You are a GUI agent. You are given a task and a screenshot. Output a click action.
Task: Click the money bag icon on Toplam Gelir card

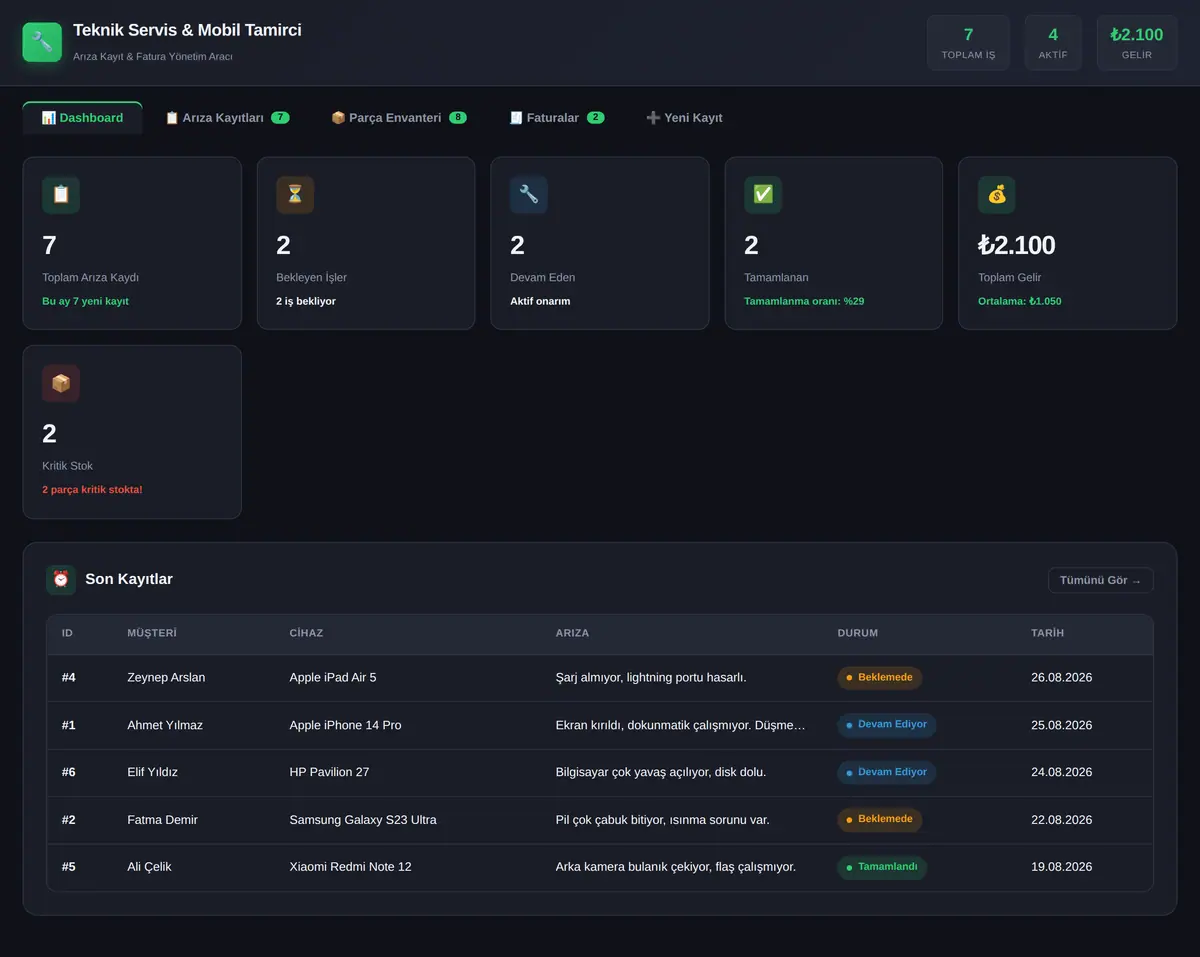tap(997, 195)
